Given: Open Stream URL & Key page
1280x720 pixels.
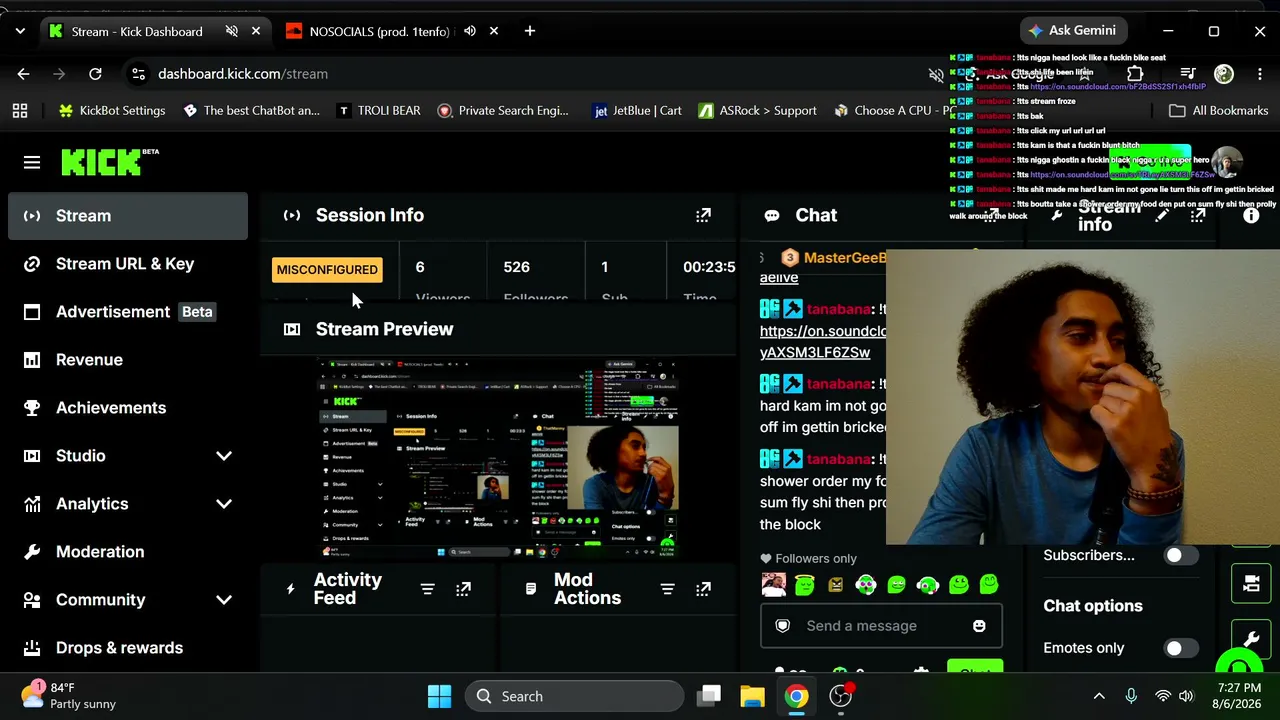Looking at the screenshot, I should 128,264.
